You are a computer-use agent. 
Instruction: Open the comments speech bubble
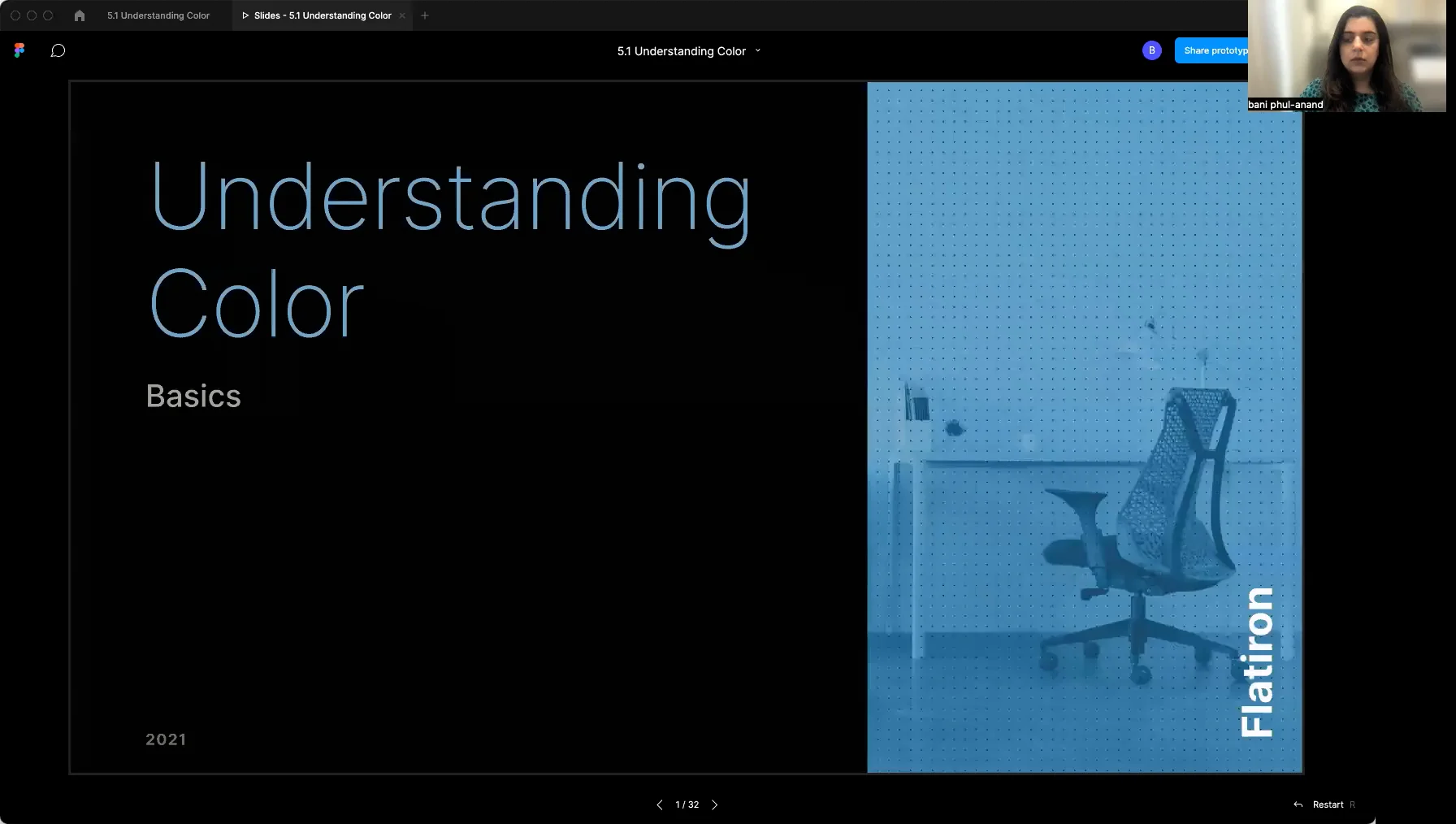click(x=58, y=50)
